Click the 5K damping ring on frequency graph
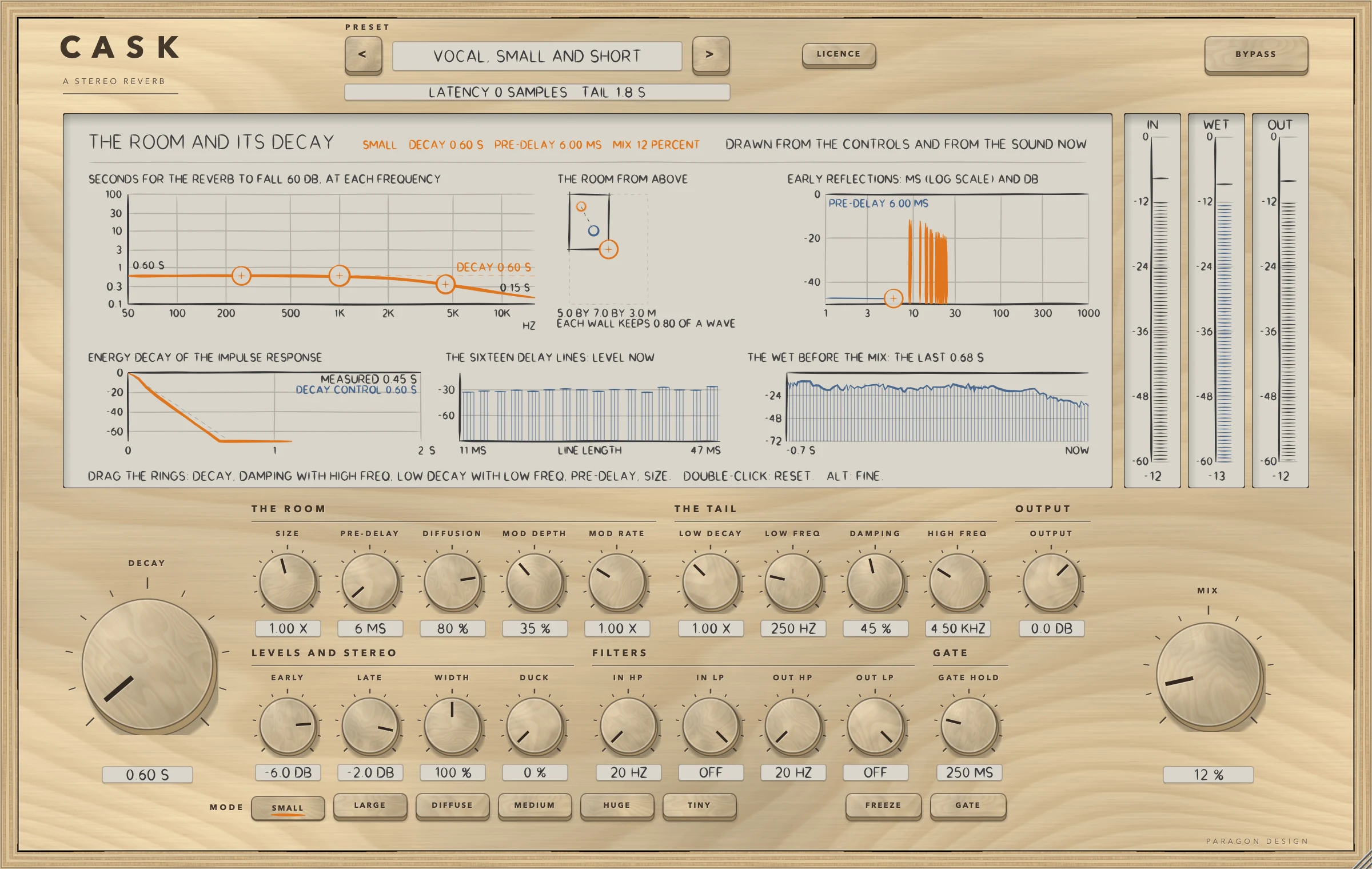The width and height of the screenshot is (1372, 869). pos(445,284)
